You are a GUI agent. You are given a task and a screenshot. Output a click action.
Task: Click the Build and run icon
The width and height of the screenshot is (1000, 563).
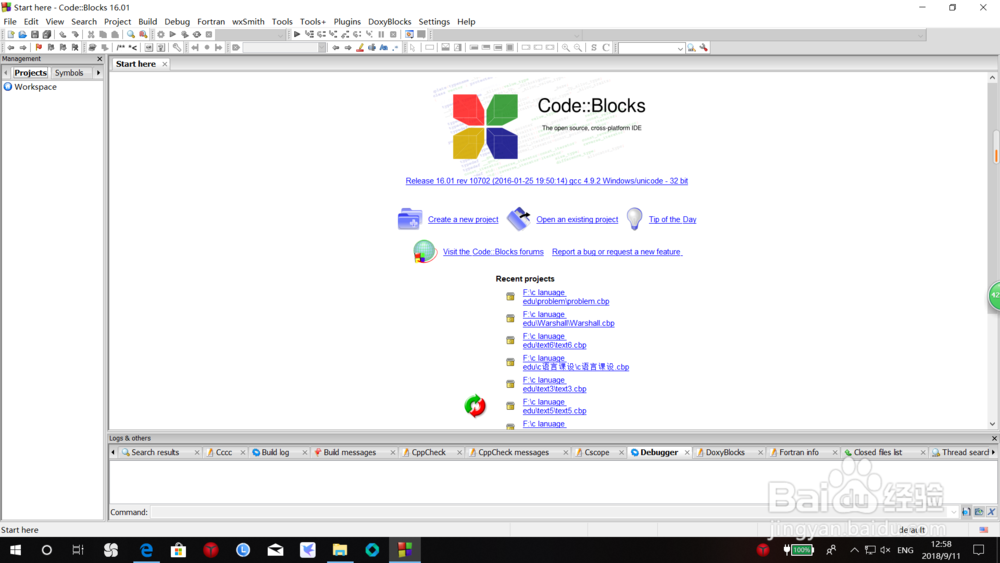click(x=185, y=34)
